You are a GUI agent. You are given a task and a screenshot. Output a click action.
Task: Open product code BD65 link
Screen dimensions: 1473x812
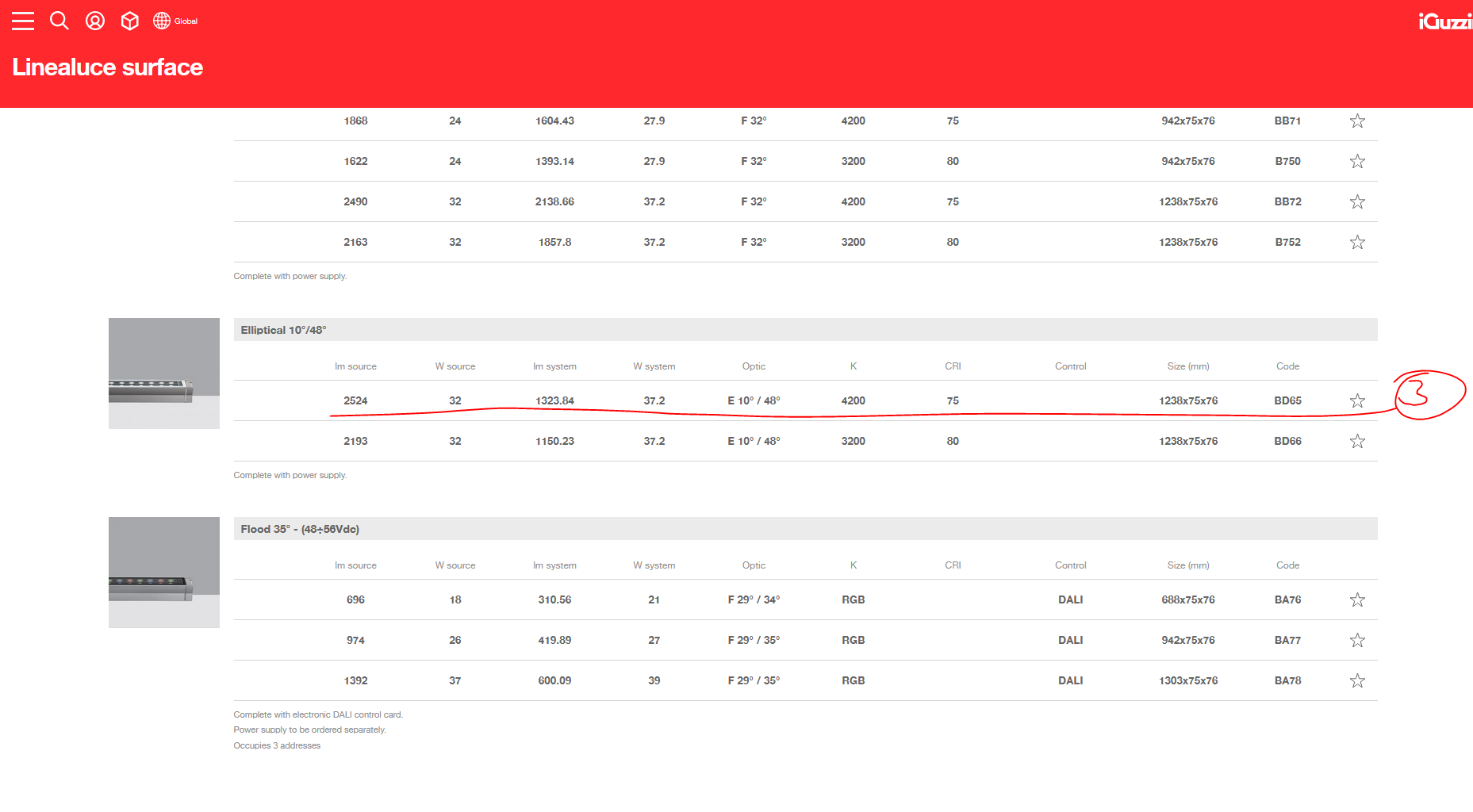[x=1287, y=401]
